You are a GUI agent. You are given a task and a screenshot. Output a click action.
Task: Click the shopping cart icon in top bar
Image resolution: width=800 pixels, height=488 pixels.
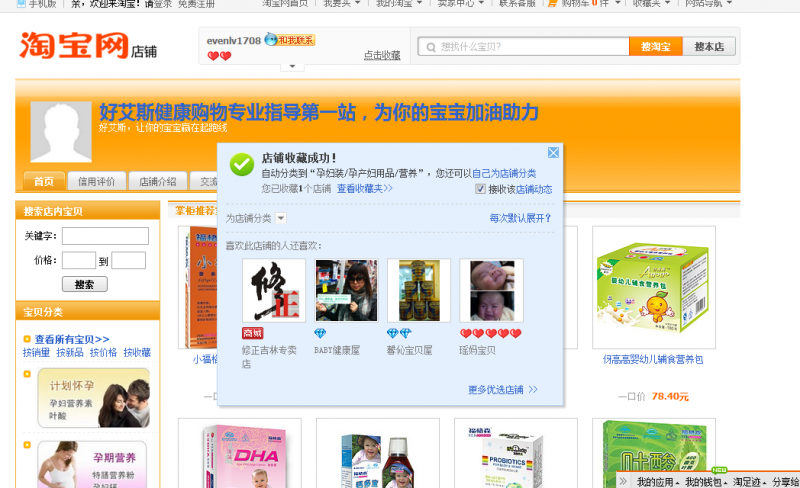pyautogui.click(x=553, y=4)
